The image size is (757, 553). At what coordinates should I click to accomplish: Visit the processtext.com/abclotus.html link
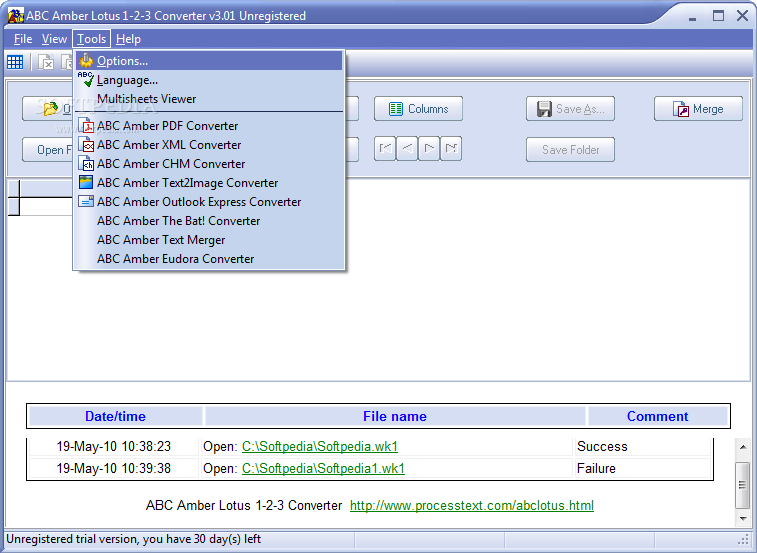pyautogui.click(x=472, y=506)
